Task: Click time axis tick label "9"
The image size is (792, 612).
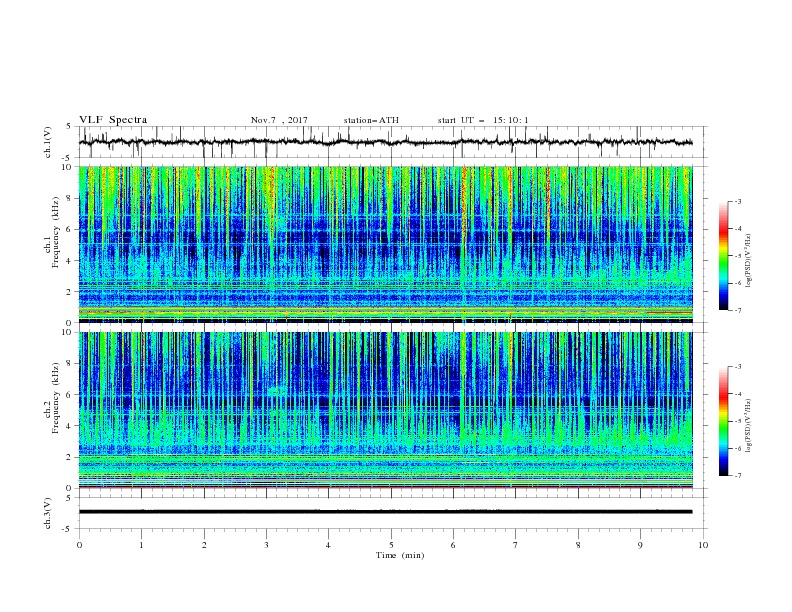Action: tap(640, 545)
